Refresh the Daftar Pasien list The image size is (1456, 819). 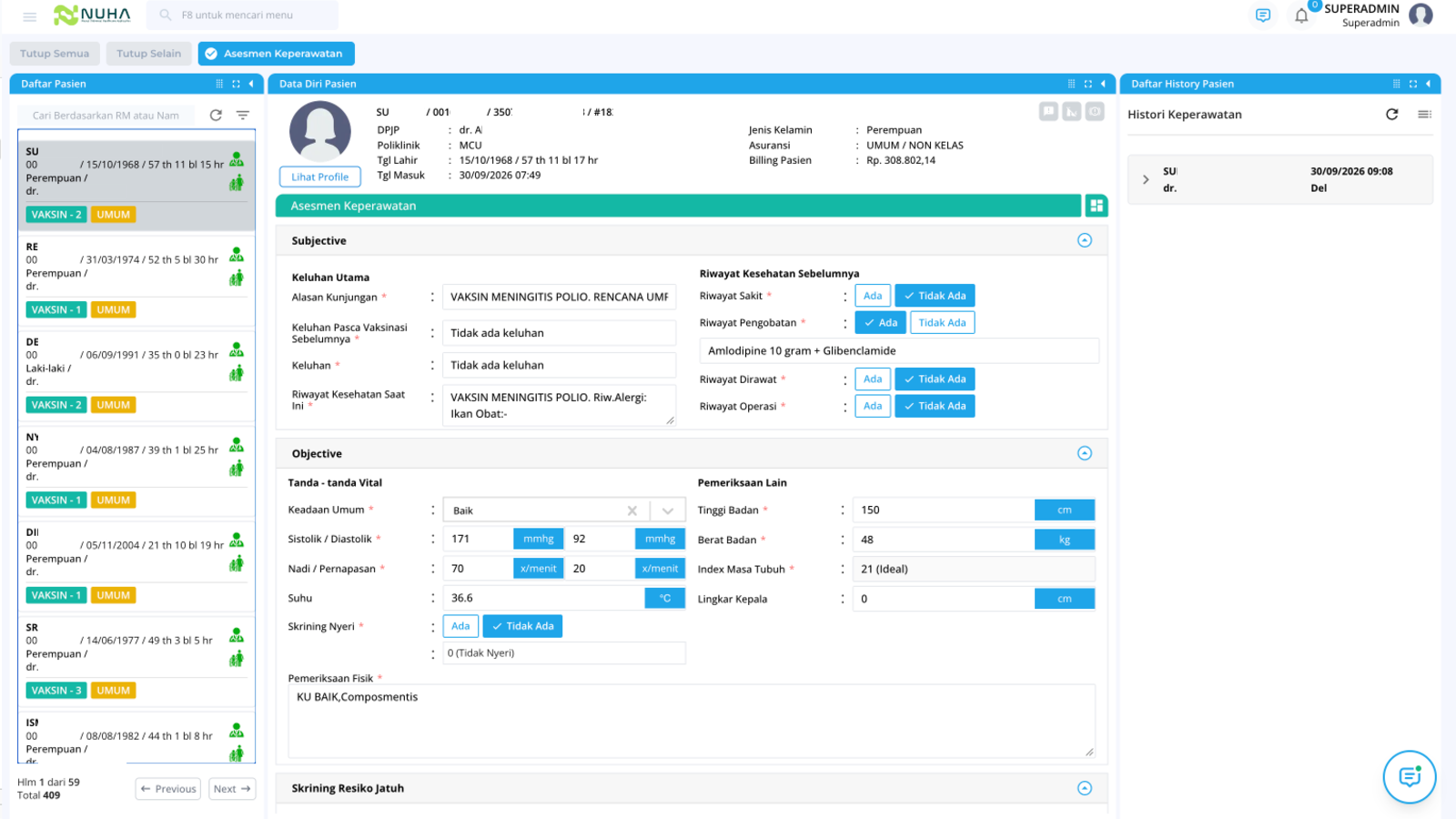(x=216, y=116)
